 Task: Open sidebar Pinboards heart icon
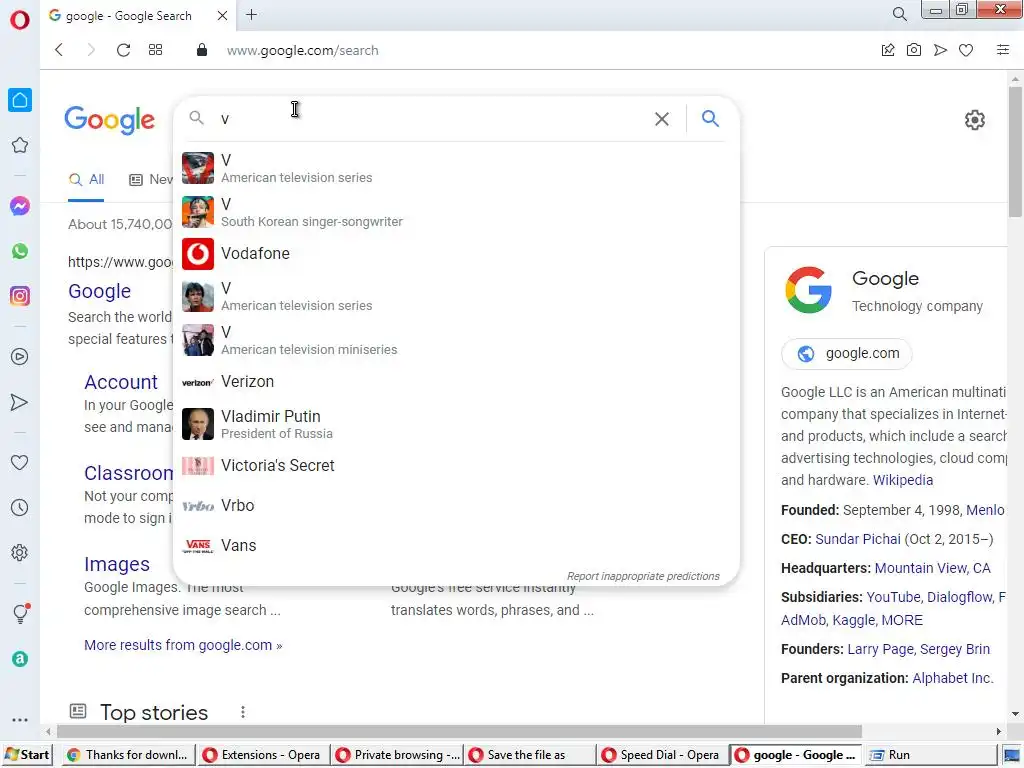tap(20, 462)
